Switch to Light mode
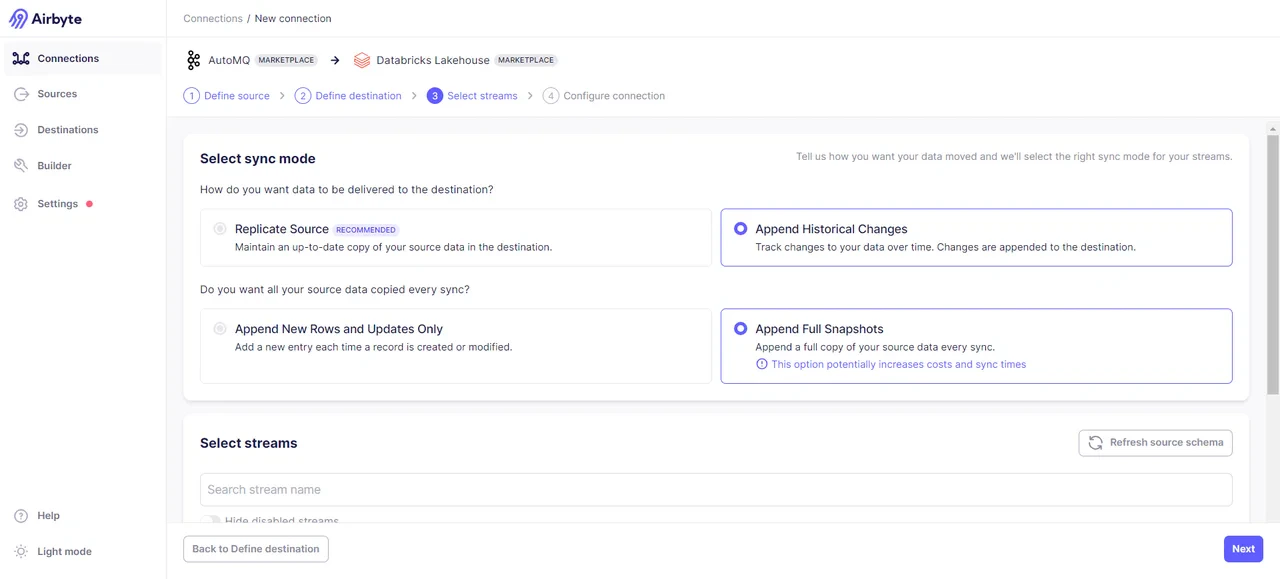The width and height of the screenshot is (1280, 579). [64, 551]
